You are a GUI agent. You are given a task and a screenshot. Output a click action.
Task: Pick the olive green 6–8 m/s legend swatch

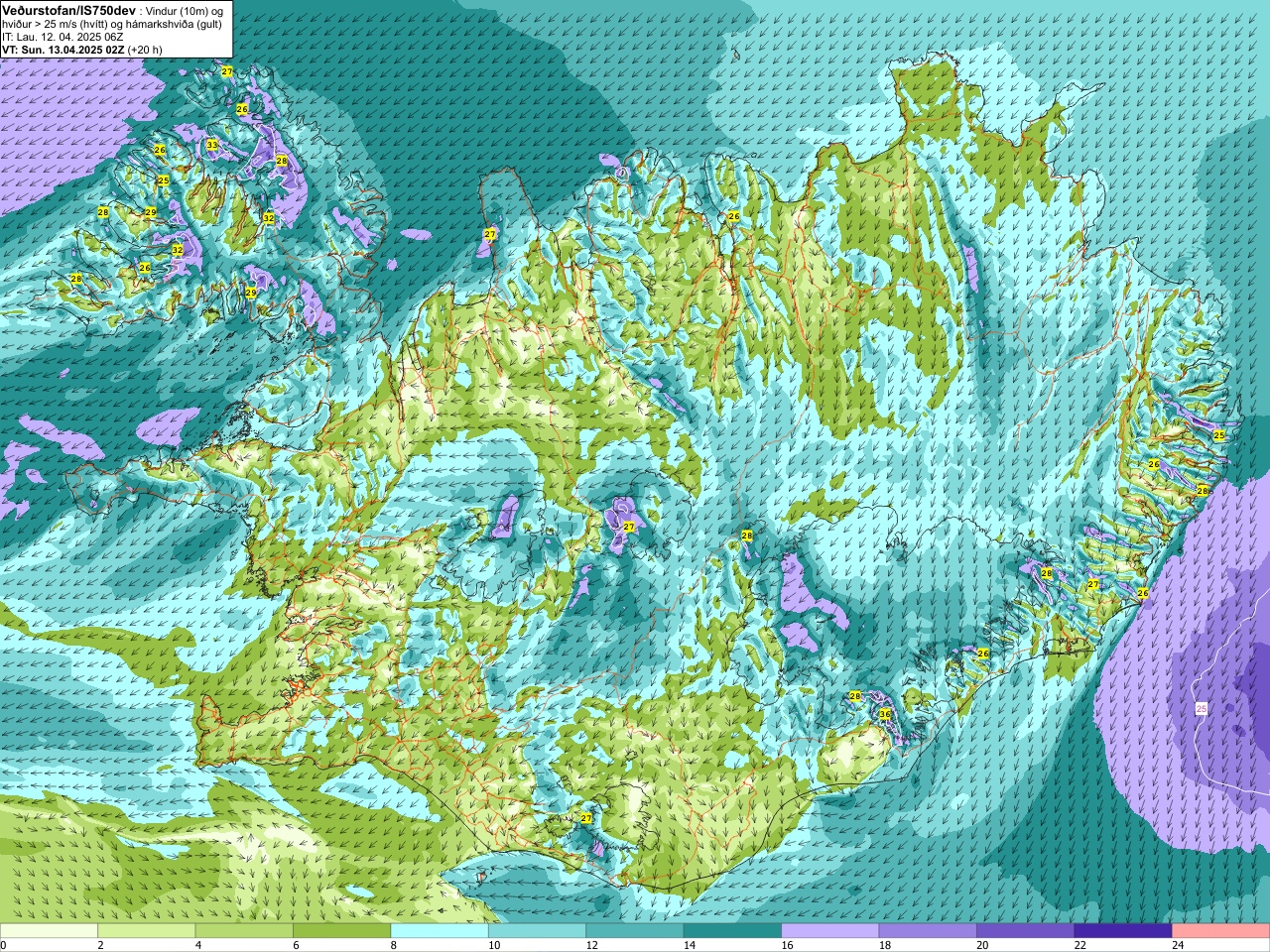click(341, 930)
